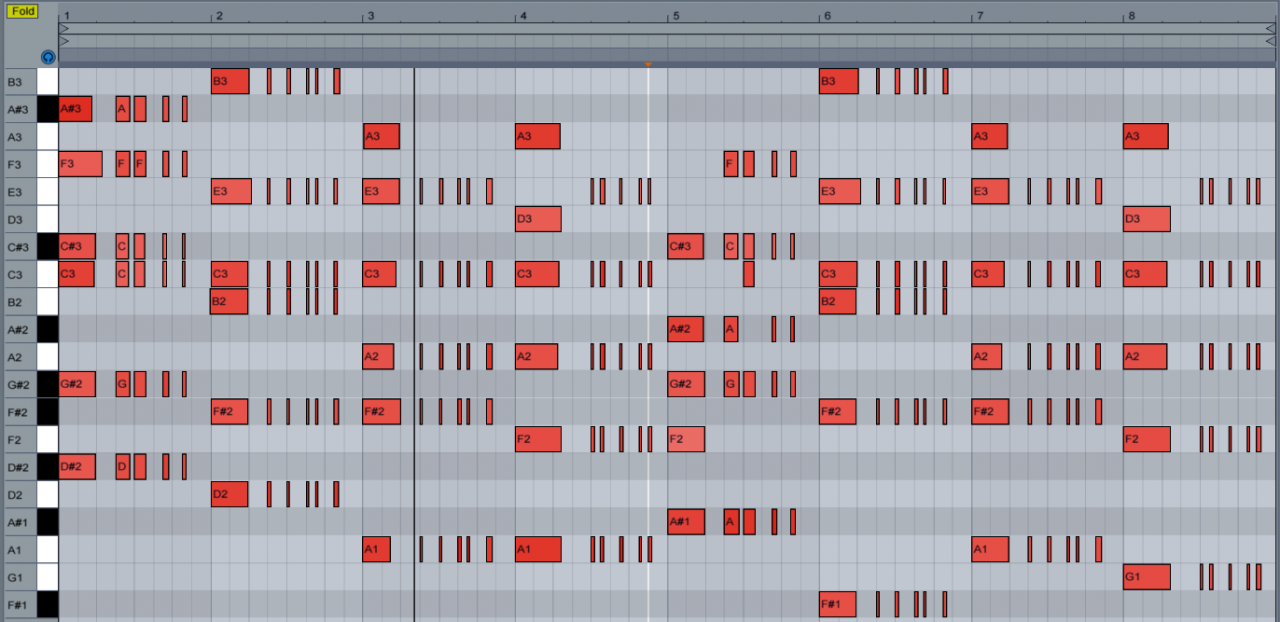The width and height of the screenshot is (1280, 622).
Task: Click the B2 piano key
Action: pyautogui.click(x=48, y=301)
